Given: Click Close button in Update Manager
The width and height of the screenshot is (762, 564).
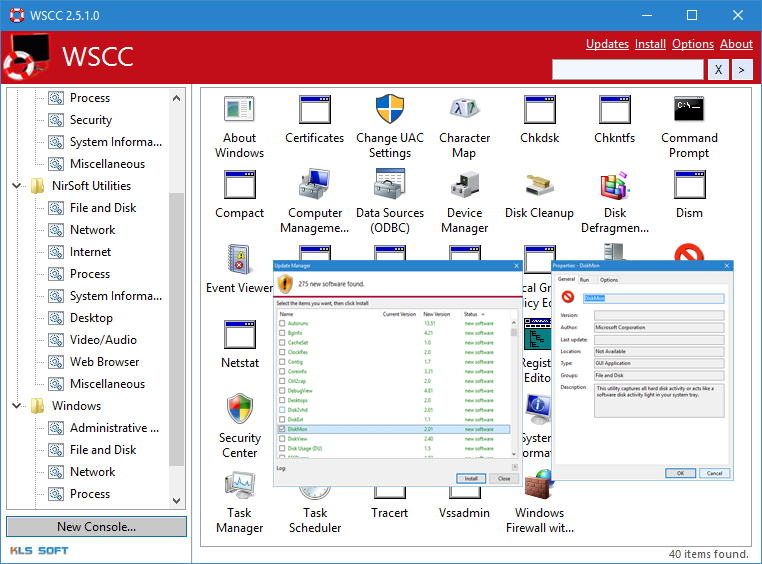Looking at the screenshot, I should tap(504, 479).
